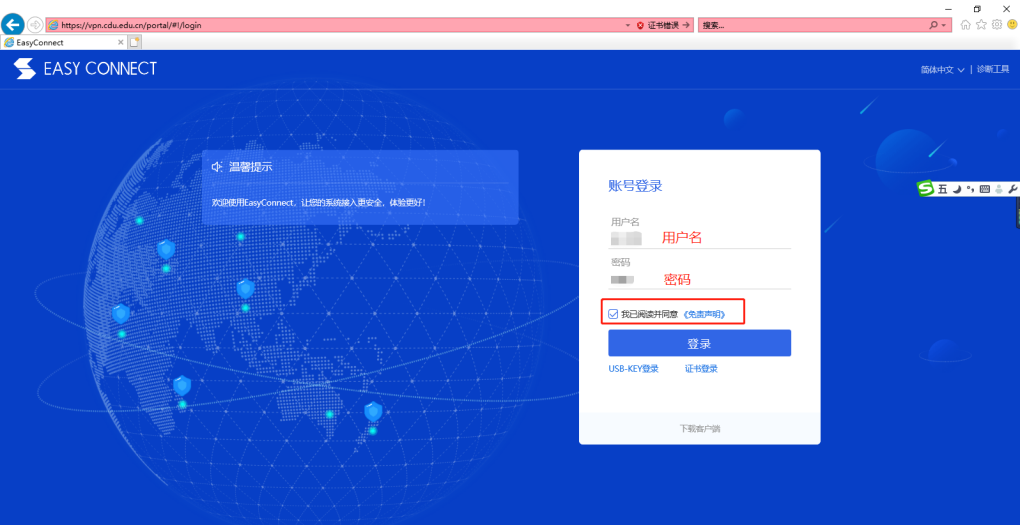Toggle the IME punctuation mode button
This screenshot has width=1020, height=525.
[x=971, y=189]
